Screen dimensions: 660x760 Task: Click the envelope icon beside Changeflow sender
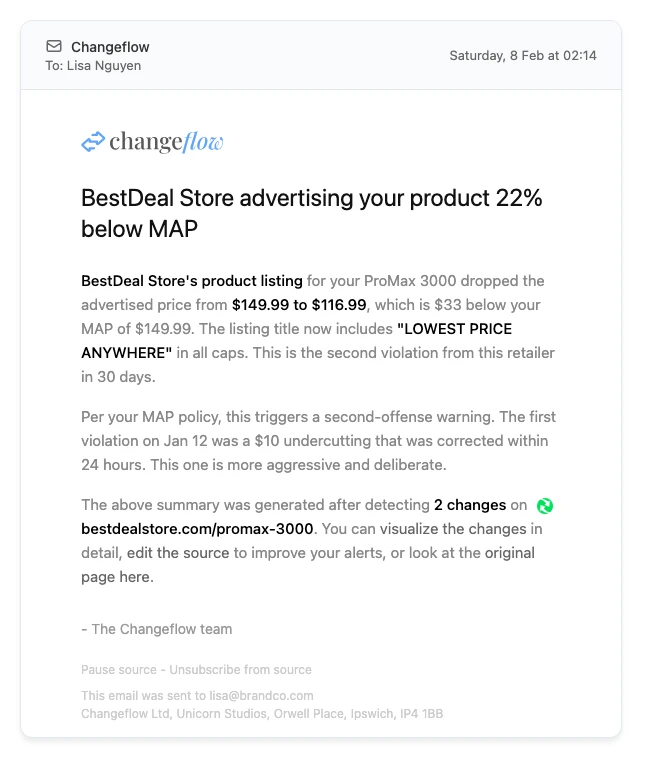(x=54, y=47)
